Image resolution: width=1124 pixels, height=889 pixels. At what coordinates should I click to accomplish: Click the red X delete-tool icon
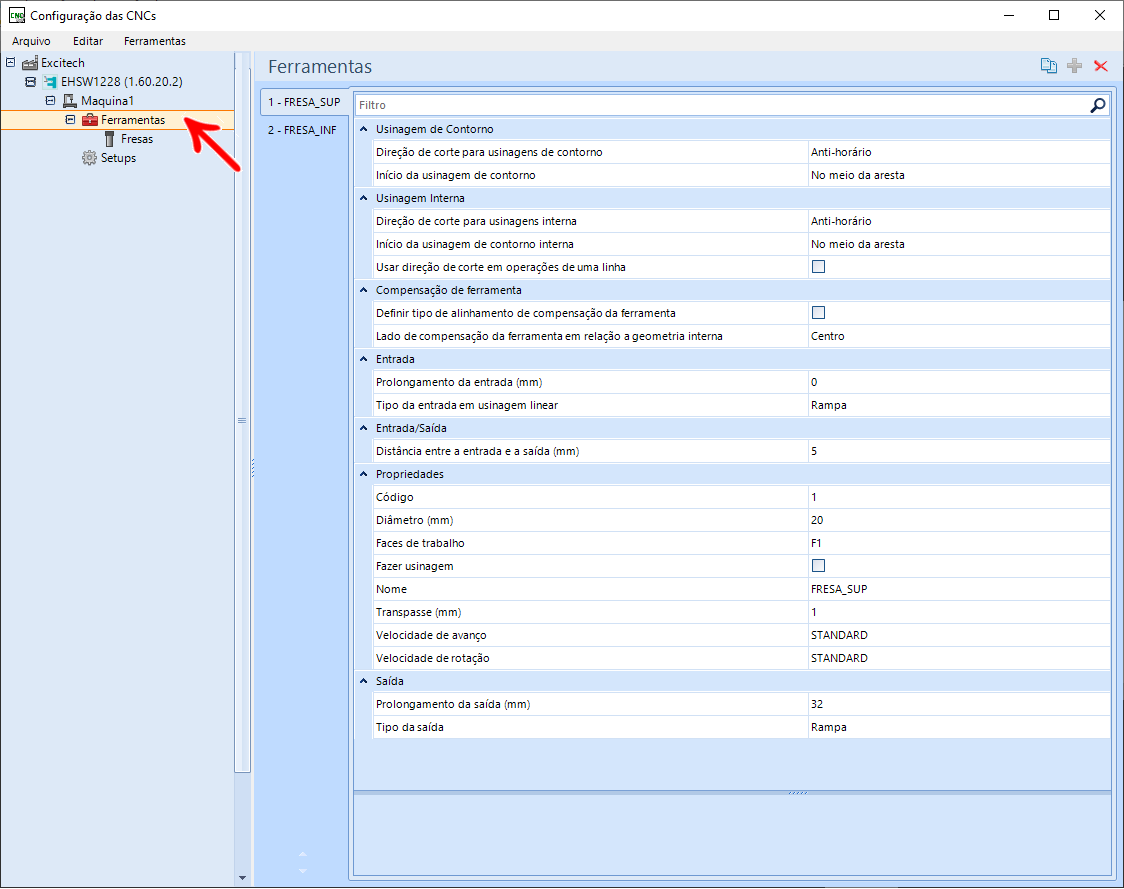click(1100, 66)
